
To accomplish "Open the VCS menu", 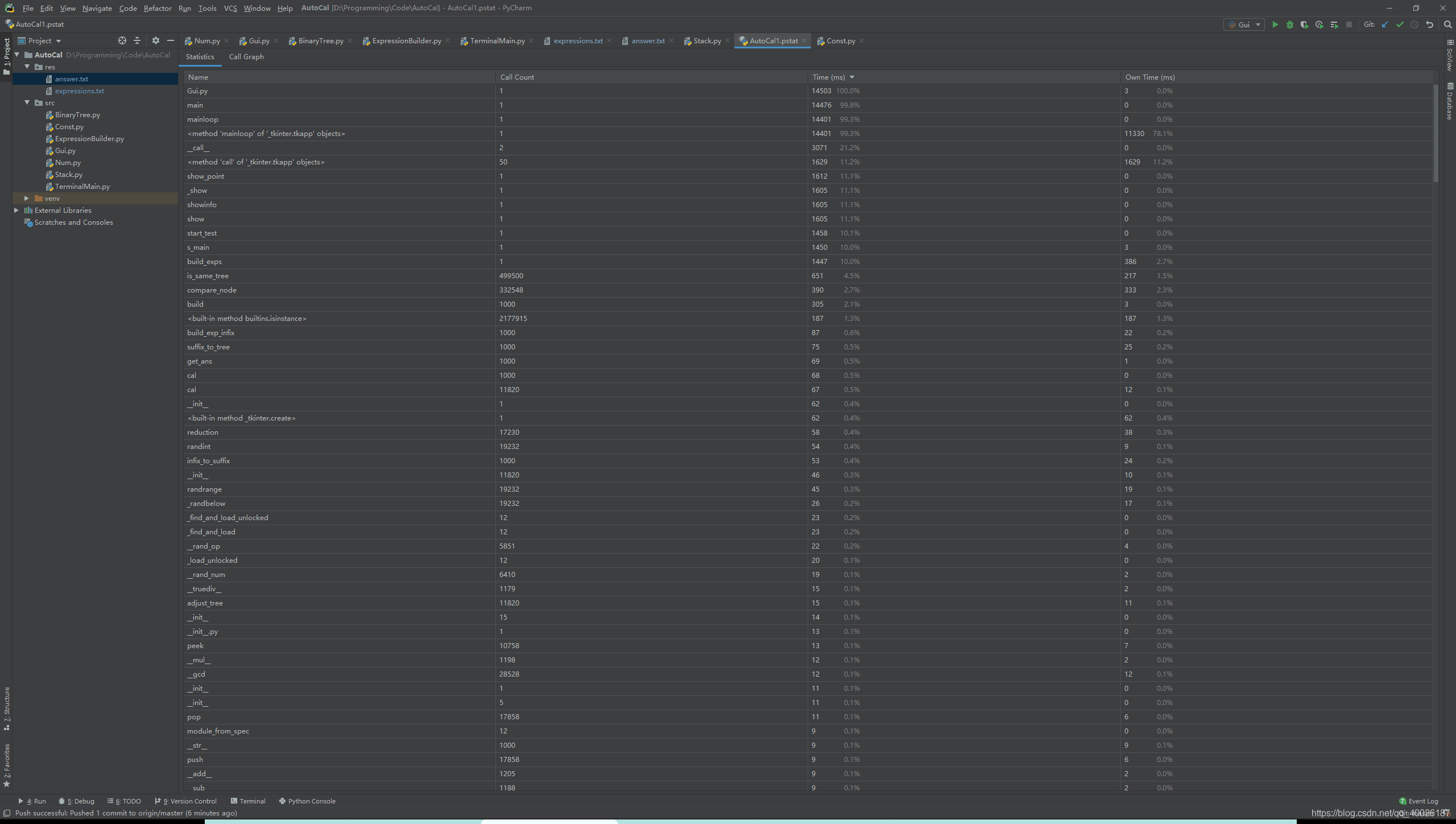I will coord(230,8).
